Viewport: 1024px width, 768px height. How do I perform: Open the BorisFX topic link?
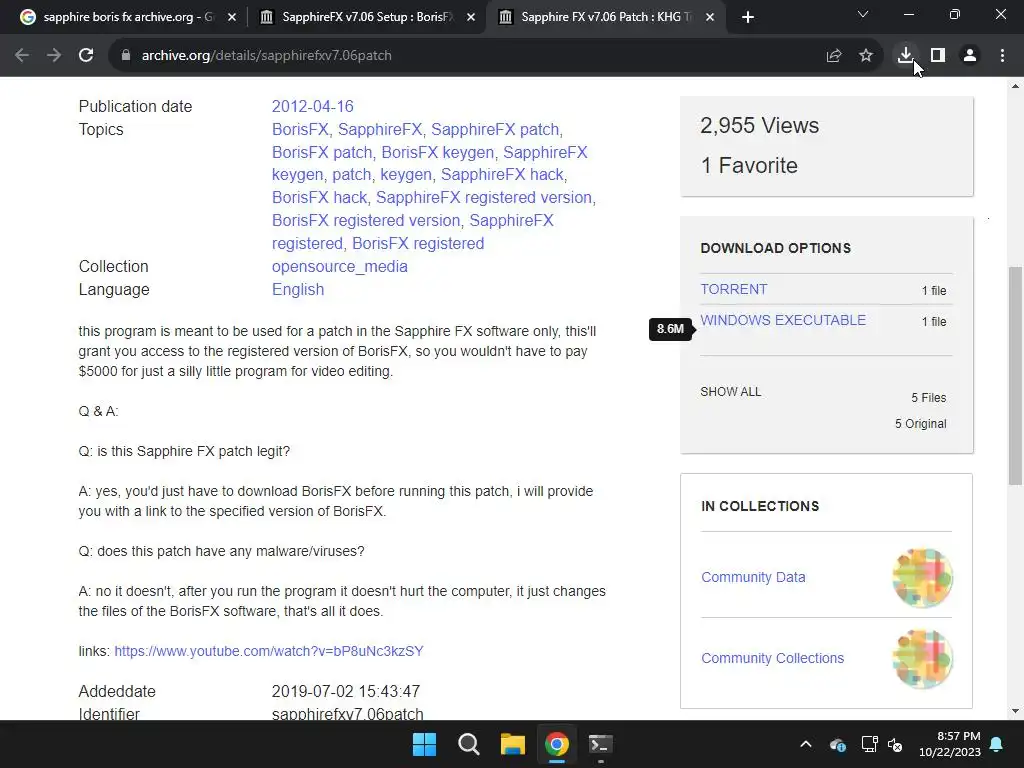tap(300, 129)
